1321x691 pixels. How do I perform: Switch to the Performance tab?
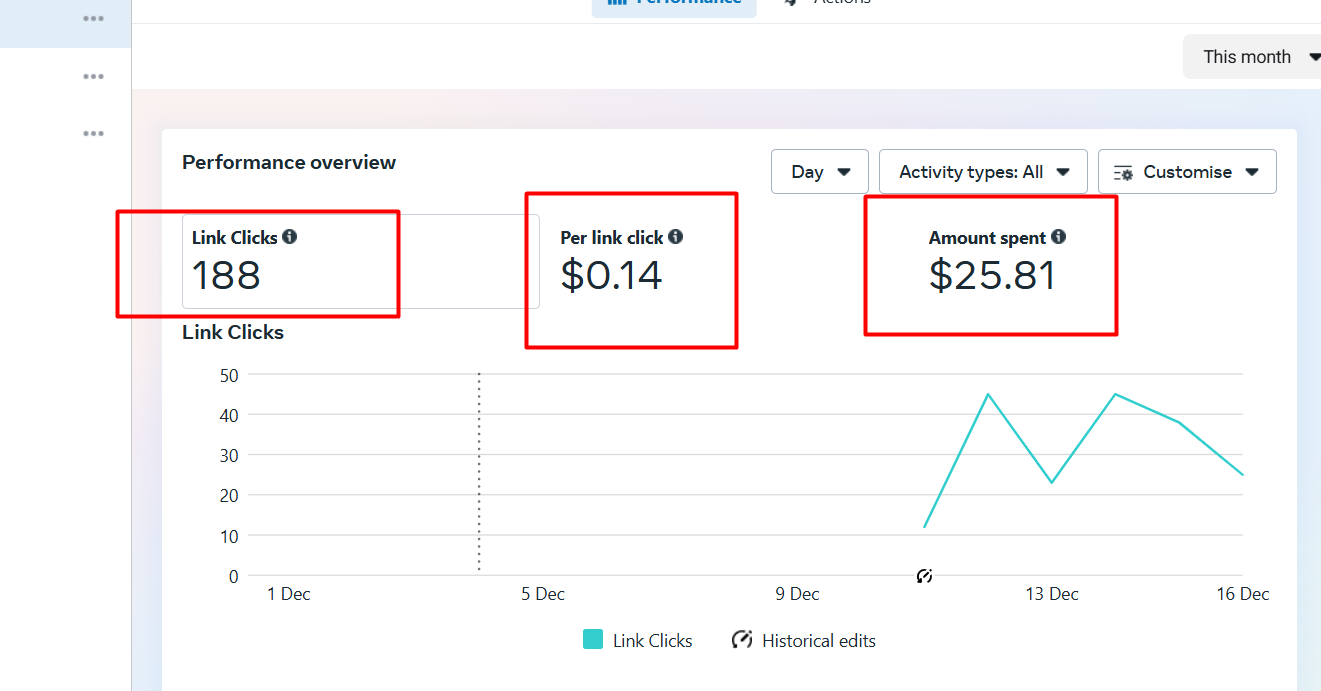click(674, 3)
